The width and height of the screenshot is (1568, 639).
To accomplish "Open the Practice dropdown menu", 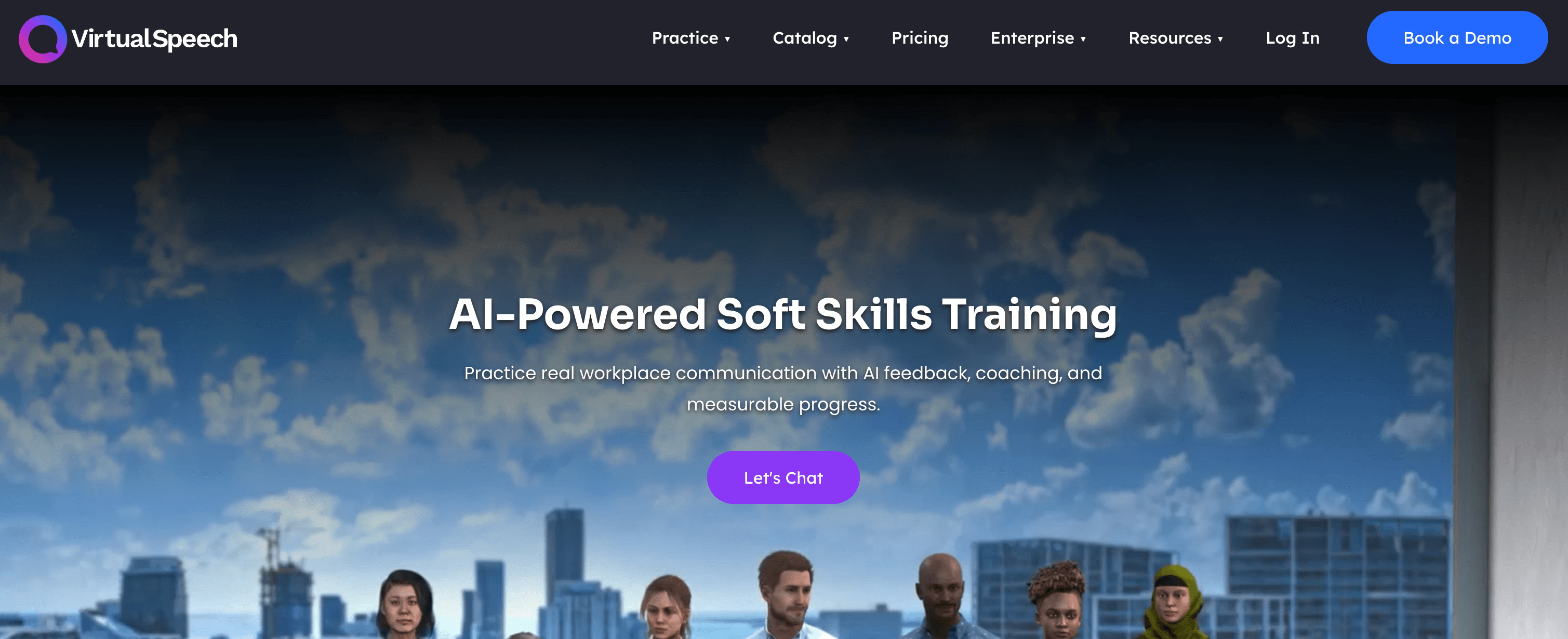I will (x=691, y=38).
